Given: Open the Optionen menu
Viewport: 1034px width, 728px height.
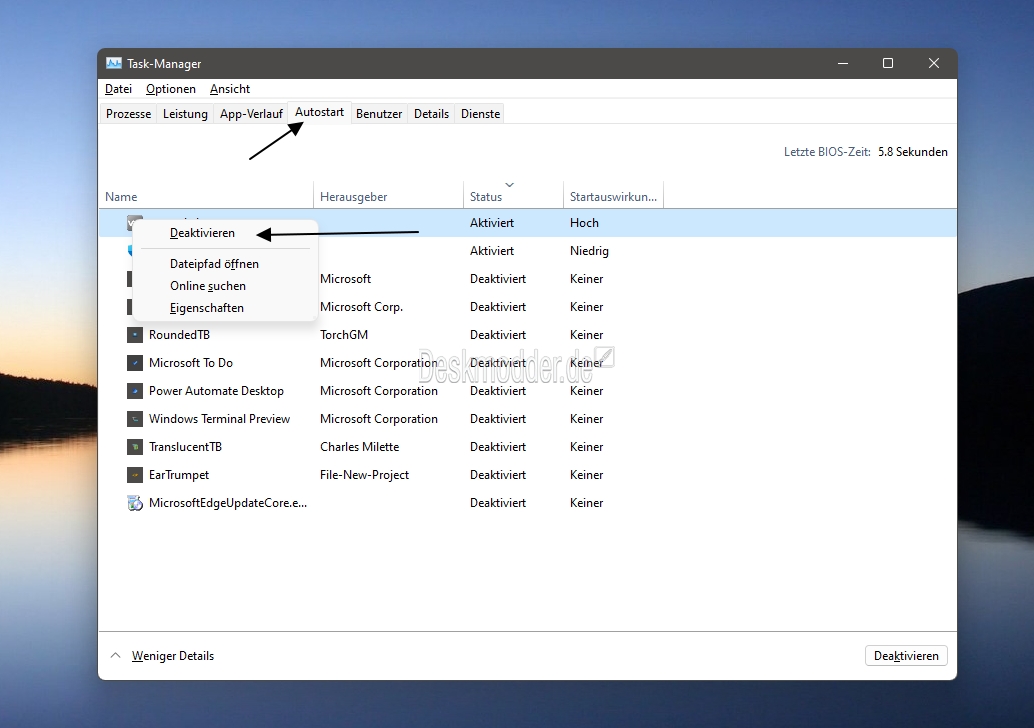Looking at the screenshot, I should click(171, 89).
